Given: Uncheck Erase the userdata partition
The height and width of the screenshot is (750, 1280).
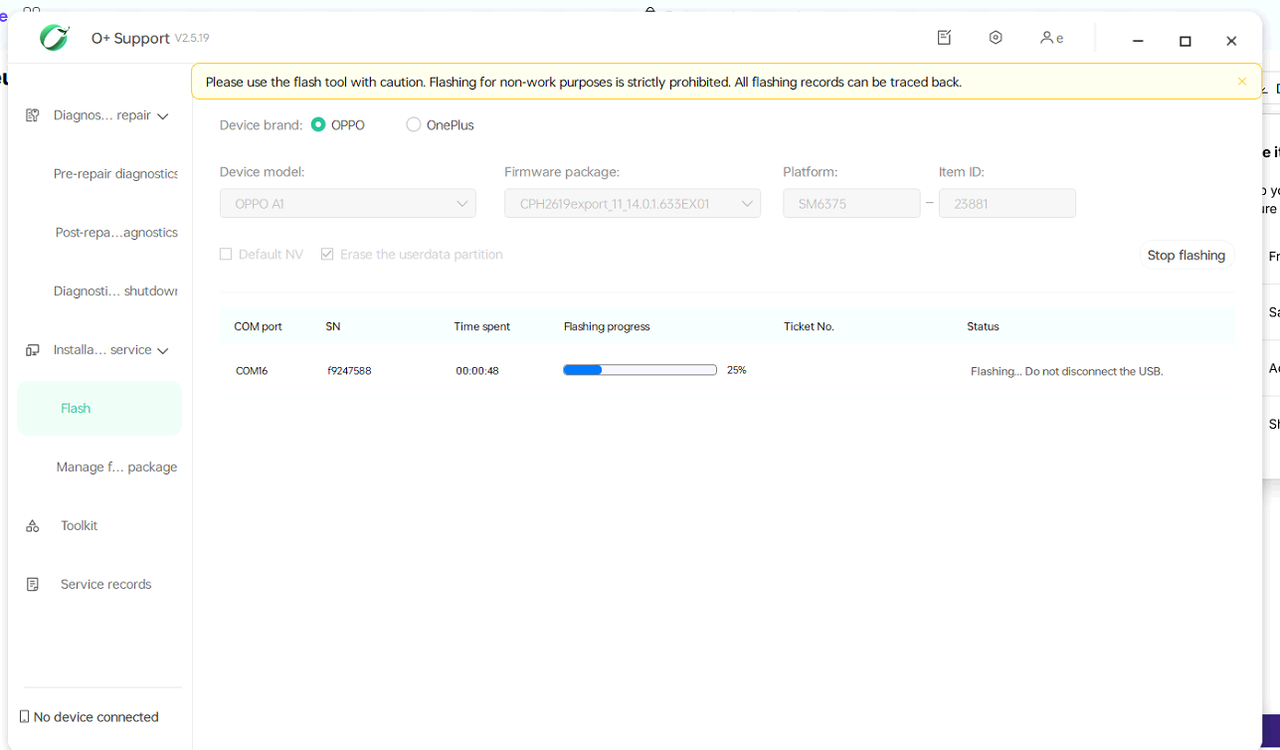Looking at the screenshot, I should pos(327,254).
